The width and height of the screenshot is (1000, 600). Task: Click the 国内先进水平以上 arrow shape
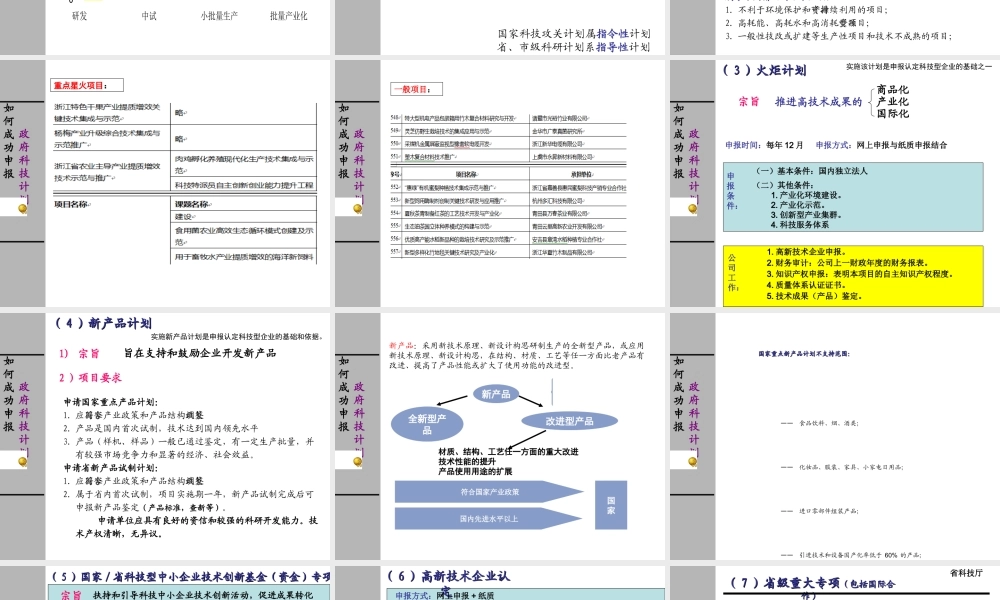(489, 519)
